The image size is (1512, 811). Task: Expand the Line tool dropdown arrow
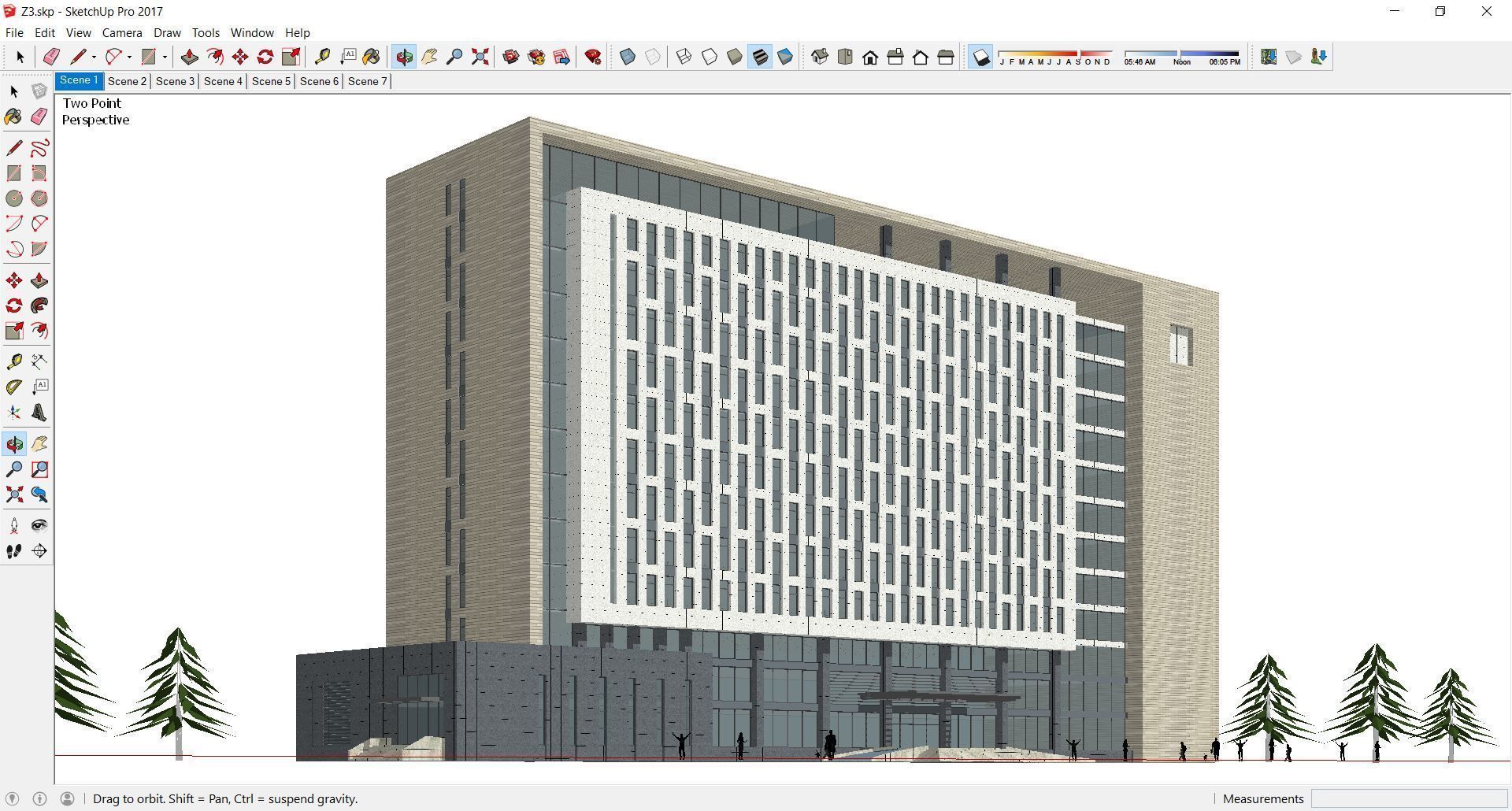(x=94, y=57)
